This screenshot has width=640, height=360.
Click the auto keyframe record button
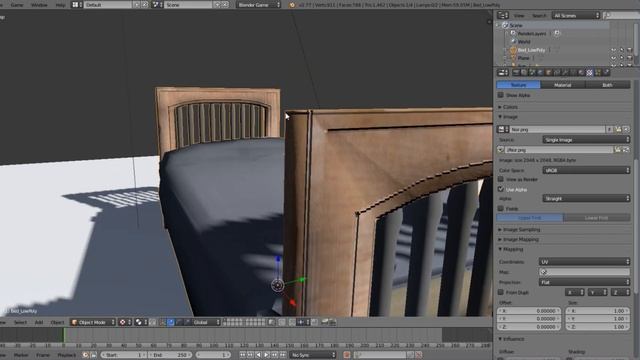347,355
